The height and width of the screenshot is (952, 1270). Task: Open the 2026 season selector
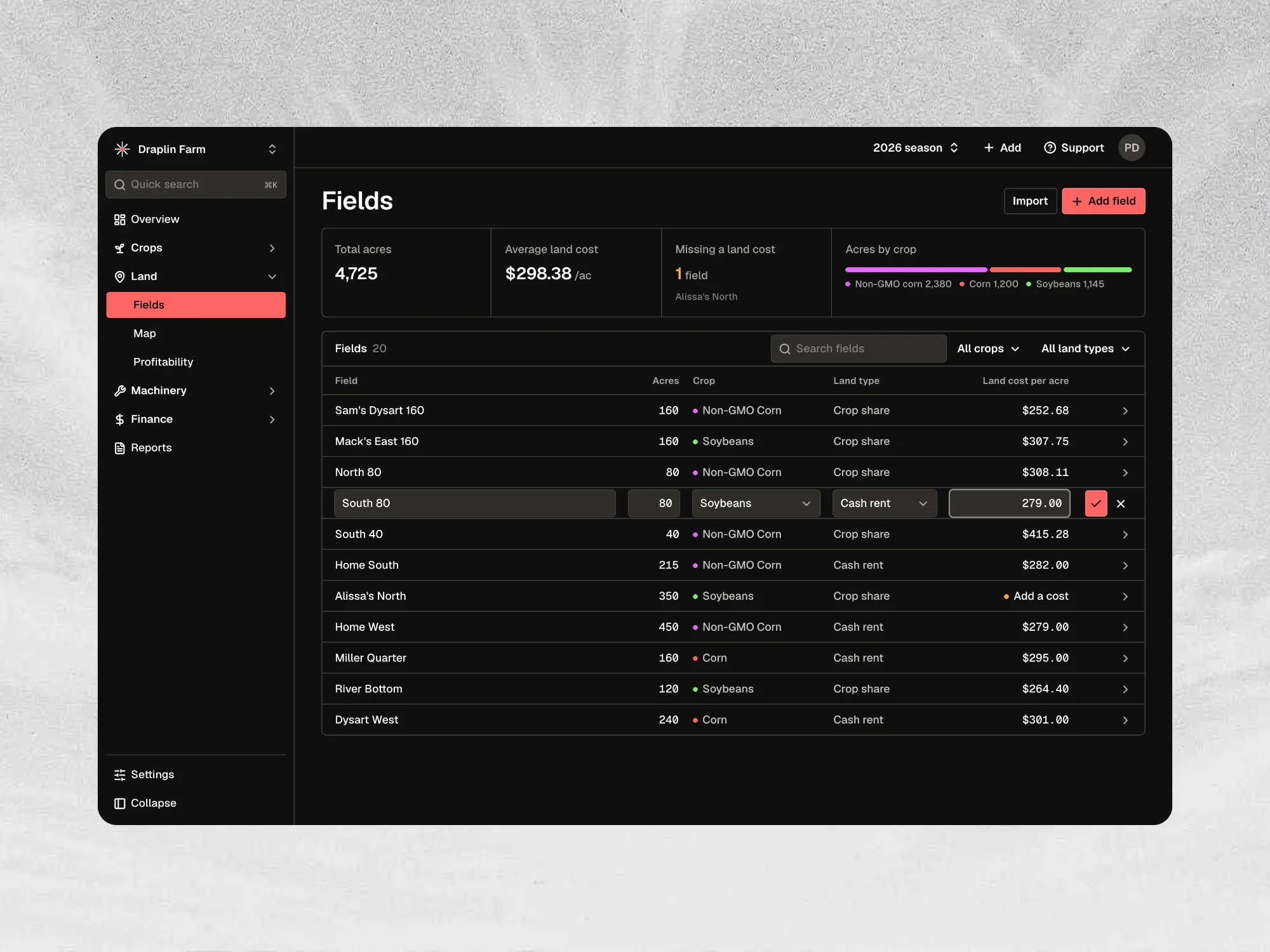[x=915, y=148]
